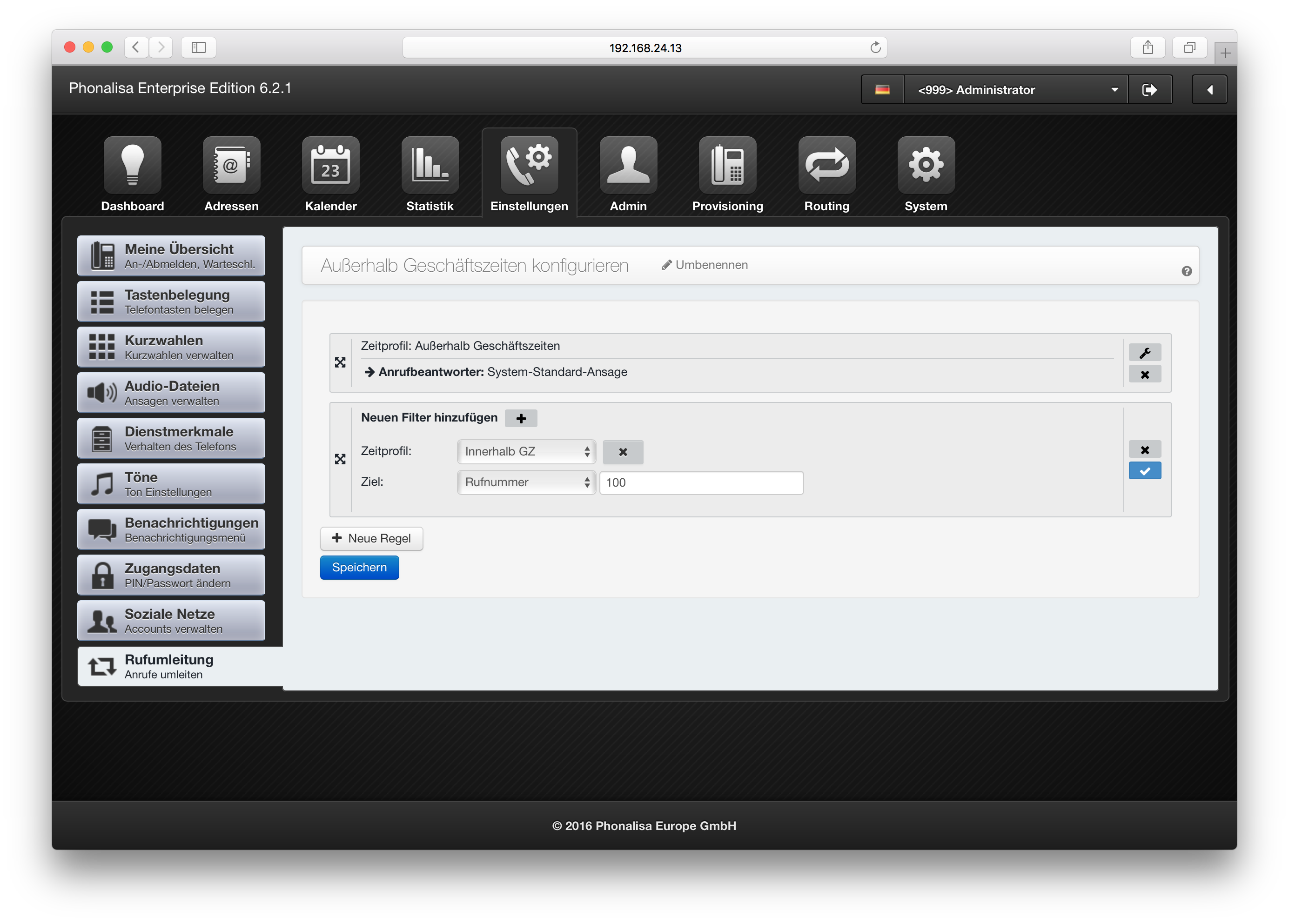Viewport: 1289px width, 924px height.
Task: Open the Admin user icon
Action: click(628, 165)
